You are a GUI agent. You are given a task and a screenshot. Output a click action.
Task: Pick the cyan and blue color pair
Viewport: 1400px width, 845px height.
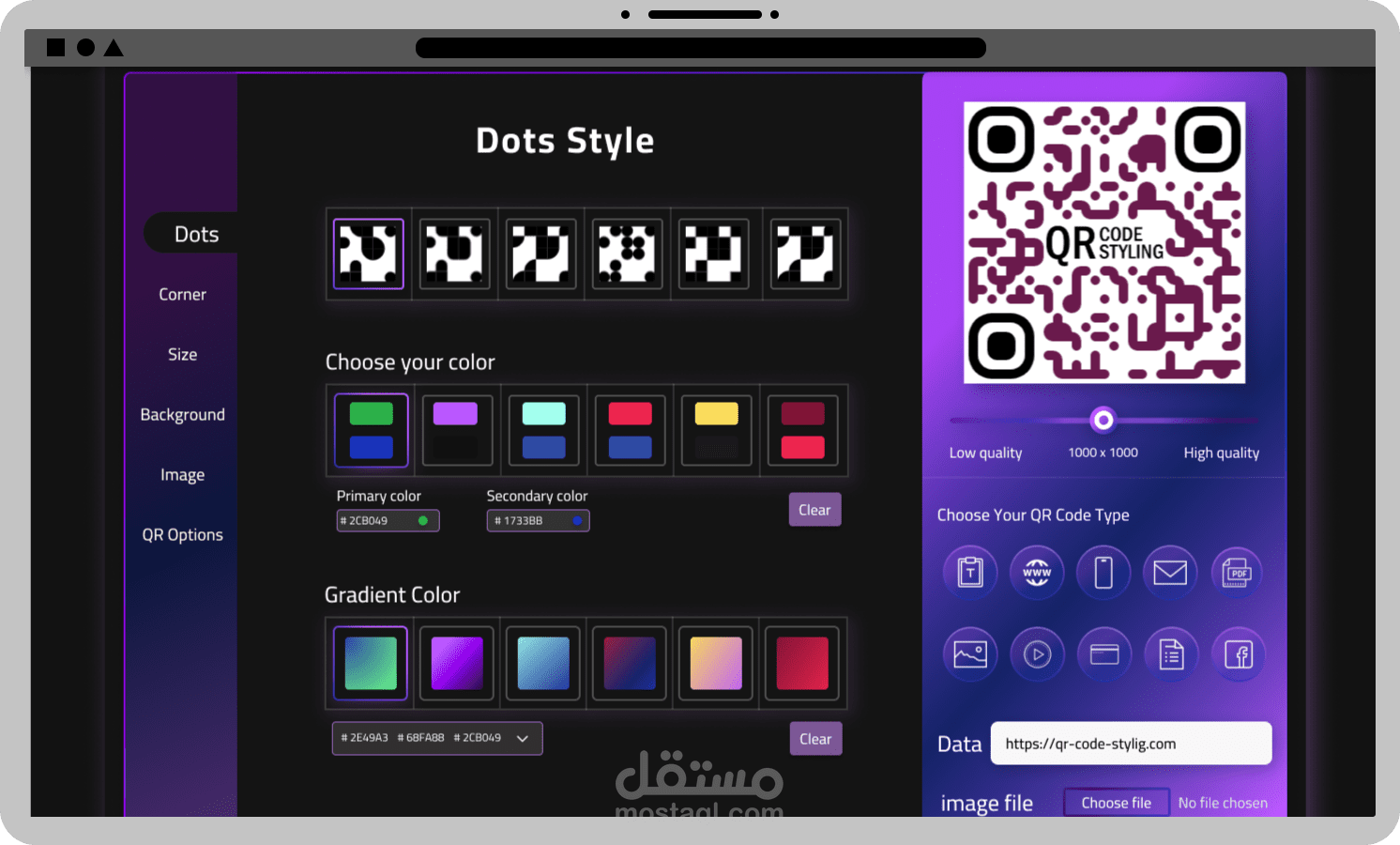(543, 430)
